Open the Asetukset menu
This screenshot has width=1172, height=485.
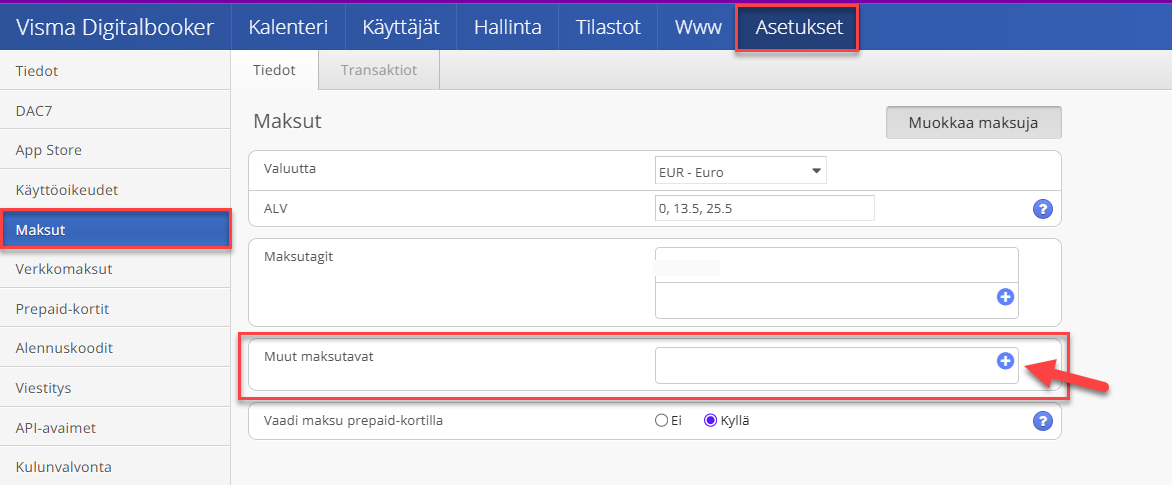click(x=798, y=28)
